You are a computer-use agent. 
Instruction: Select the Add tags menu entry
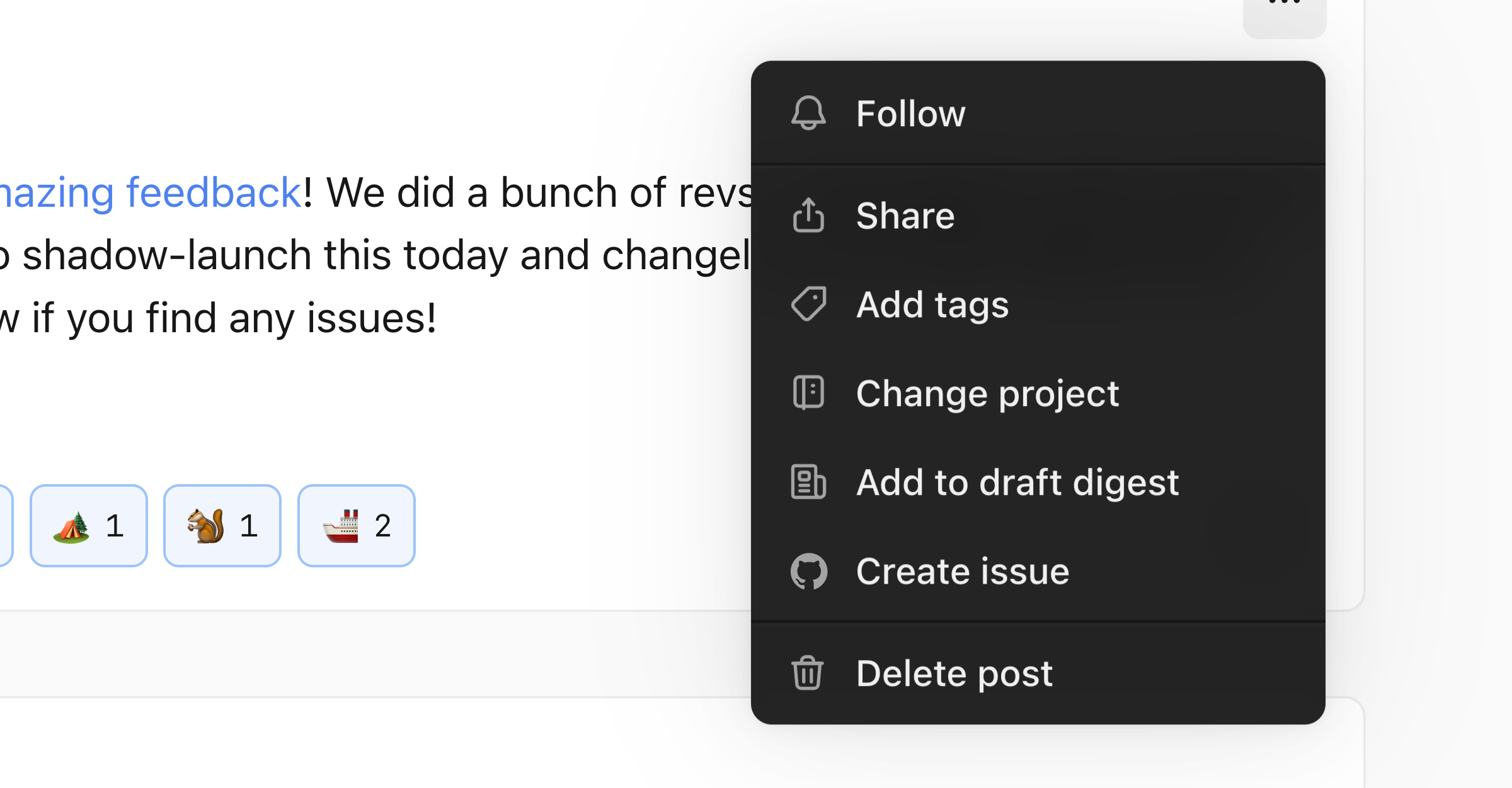coord(932,304)
